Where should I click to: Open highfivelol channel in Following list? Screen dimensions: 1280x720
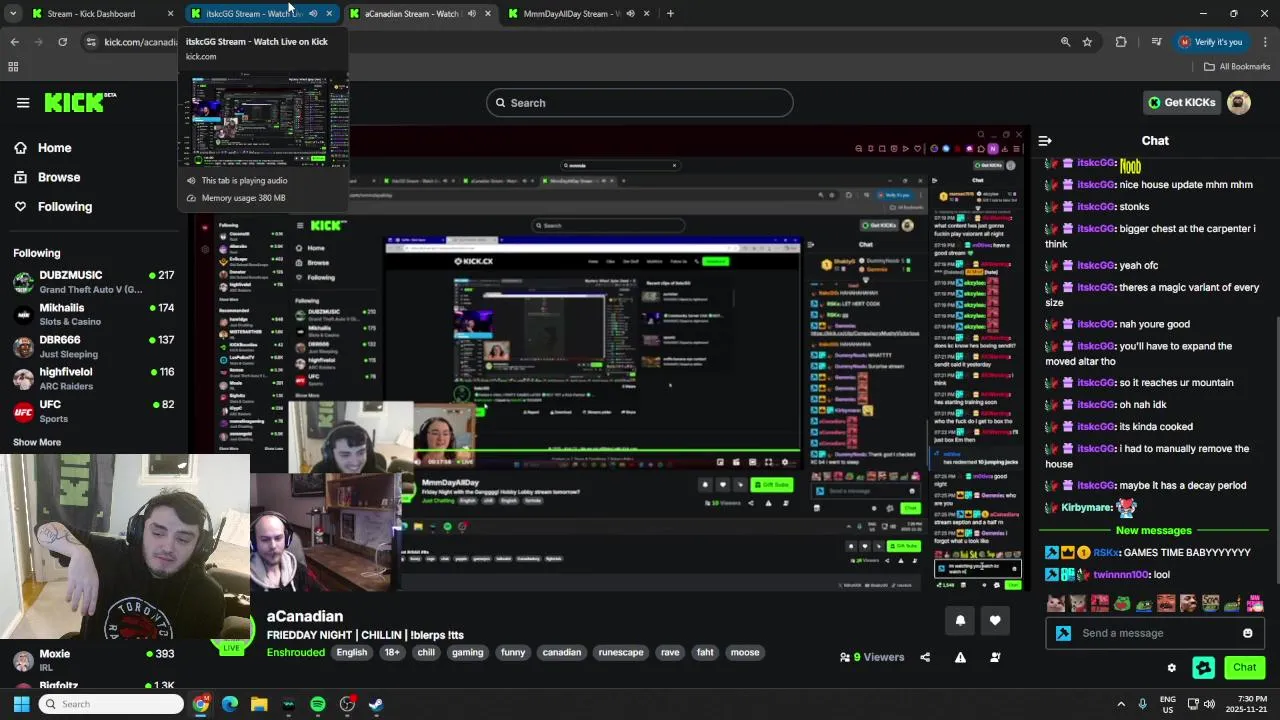(x=93, y=378)
